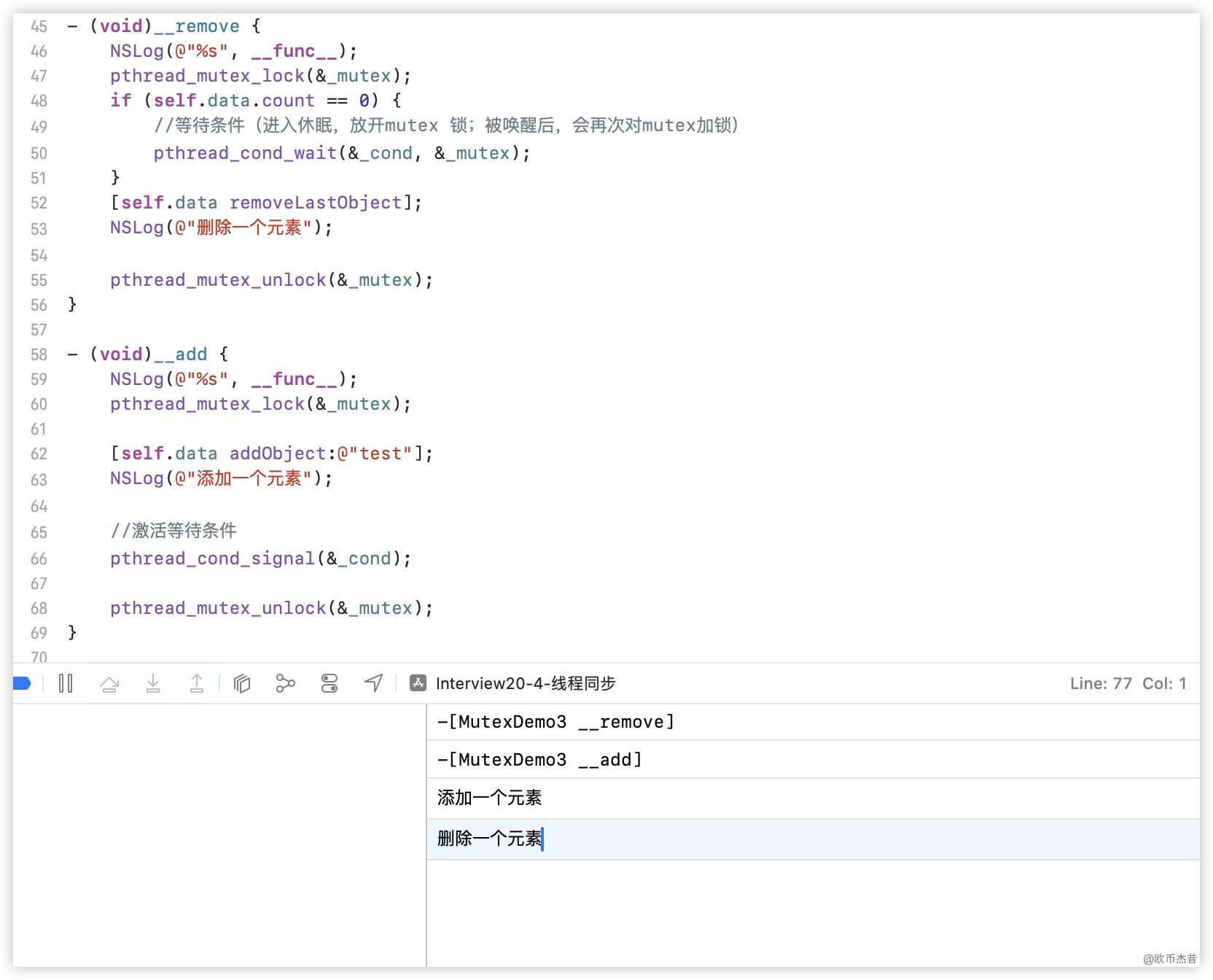The height and width of the screenshot is (980, 1213).
Task: Click the Step Into debug icon
Action: [153, 683]
